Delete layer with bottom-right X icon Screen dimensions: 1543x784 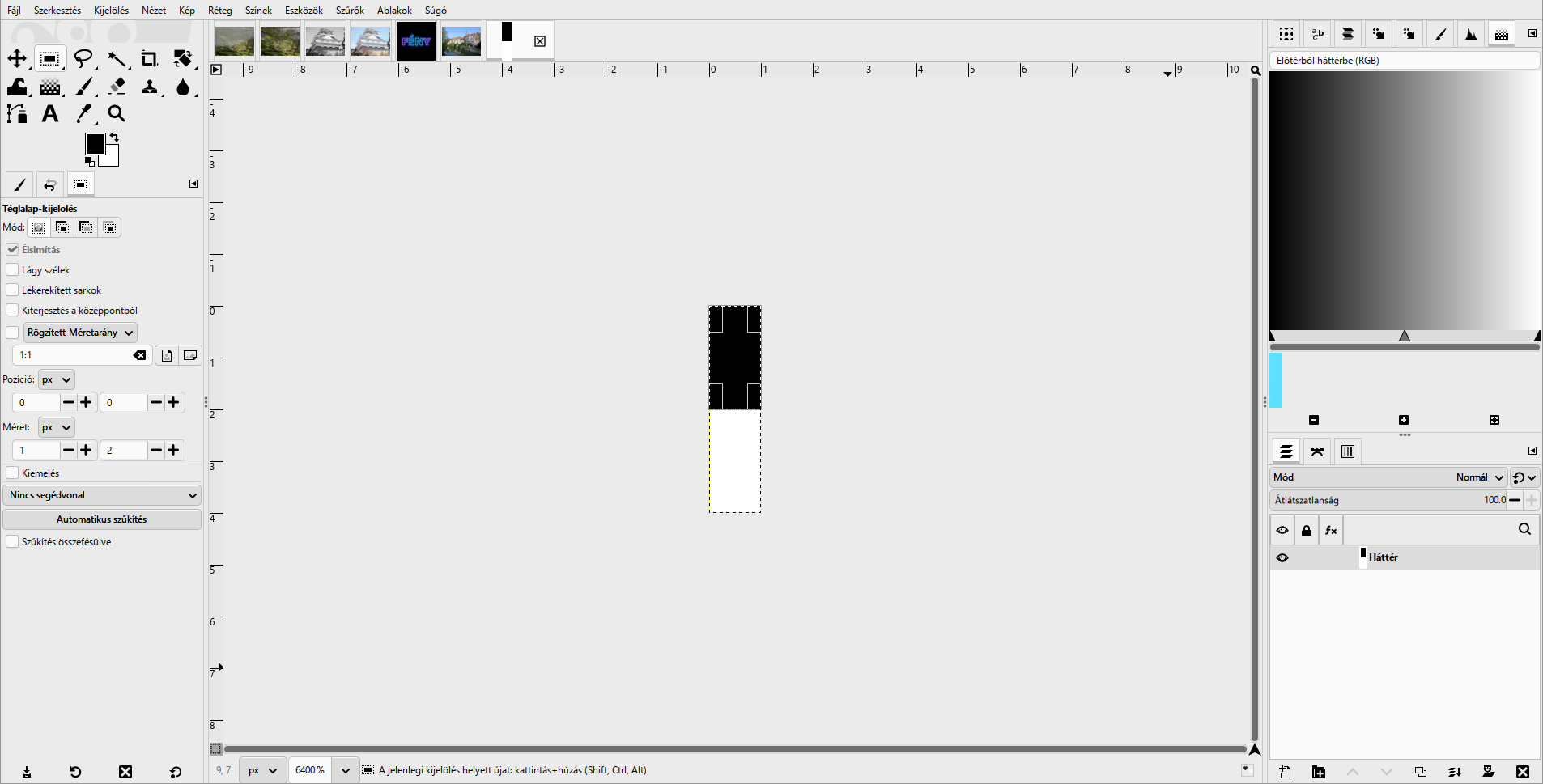[1523, 772]
